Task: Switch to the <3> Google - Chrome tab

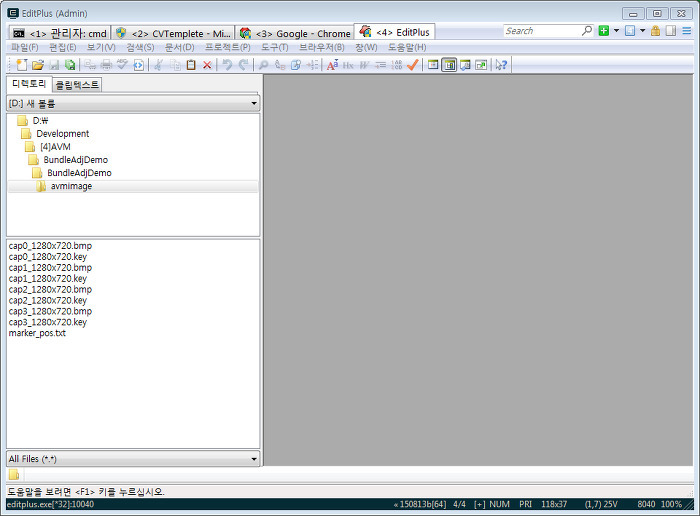Action: pyautogui.click(x=295, y=33)
